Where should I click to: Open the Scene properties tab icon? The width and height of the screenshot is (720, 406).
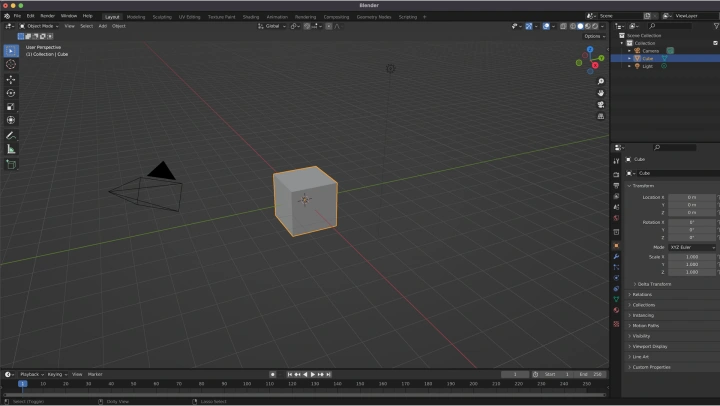tap(616, 207)
